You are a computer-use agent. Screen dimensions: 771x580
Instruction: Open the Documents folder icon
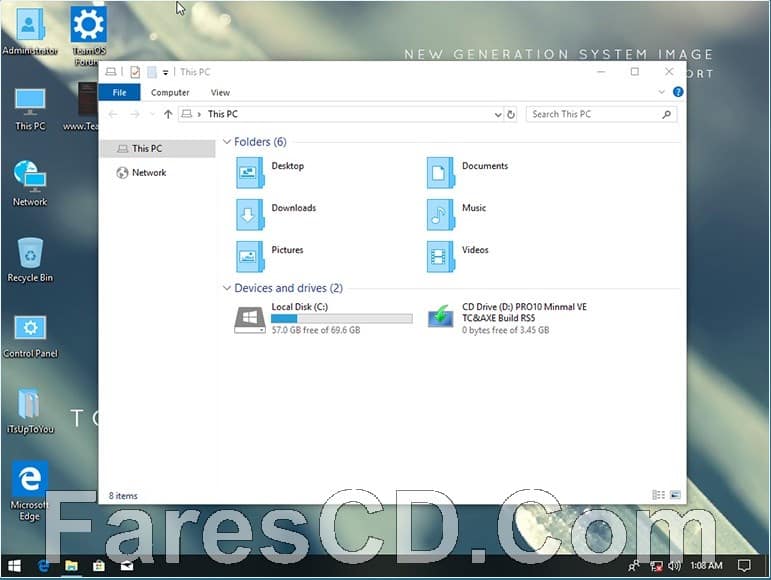tap(441, 173)
